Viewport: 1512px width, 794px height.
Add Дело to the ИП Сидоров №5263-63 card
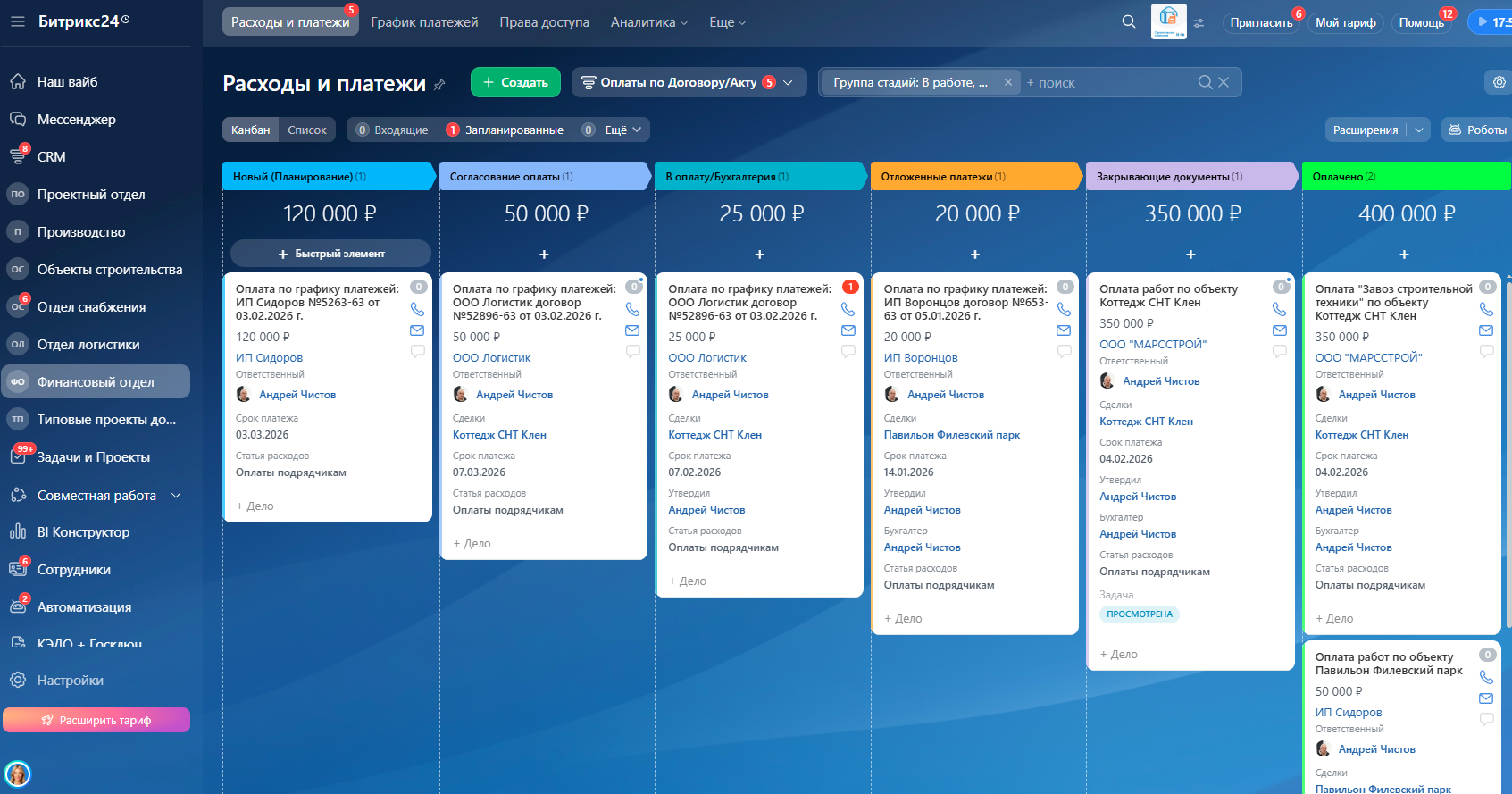pos(255,506)
